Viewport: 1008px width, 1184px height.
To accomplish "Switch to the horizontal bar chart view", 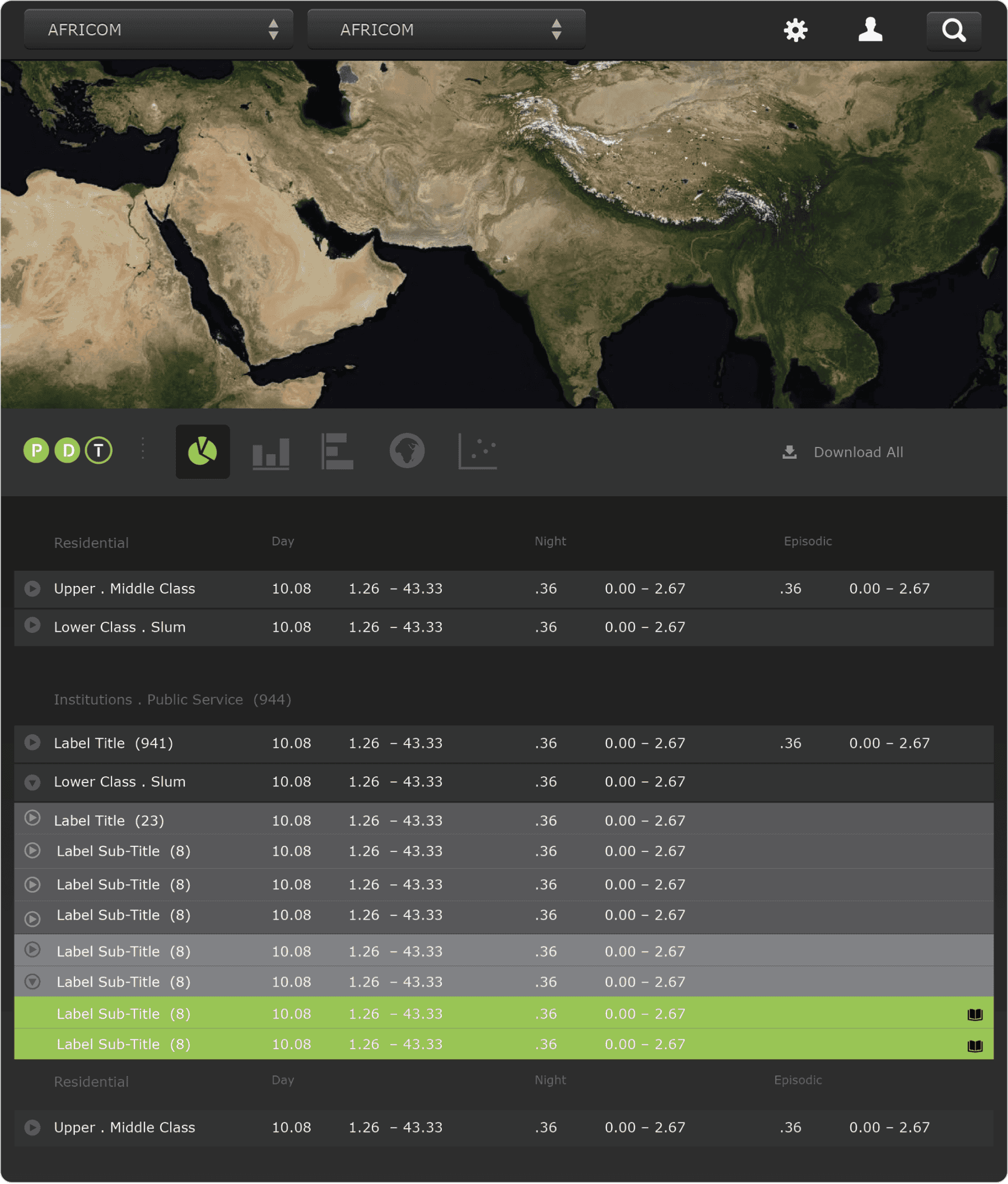I will pos(338,451).
